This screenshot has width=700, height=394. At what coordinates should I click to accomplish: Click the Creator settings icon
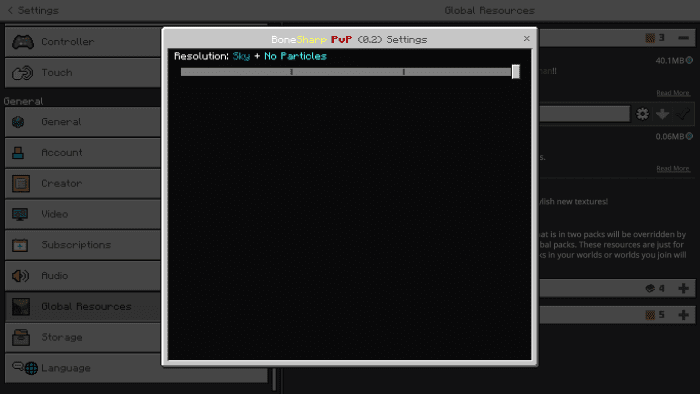click(x=21, y=183)
